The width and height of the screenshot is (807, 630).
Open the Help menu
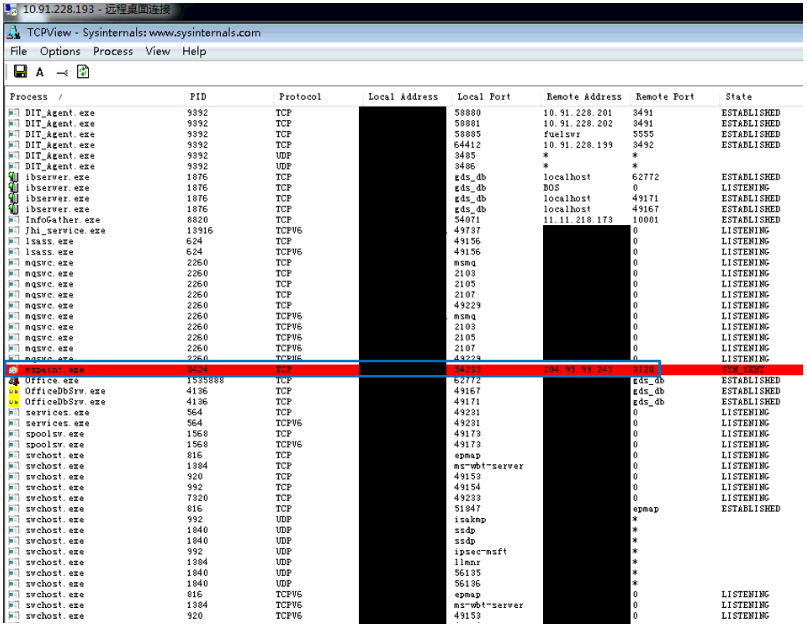pyautogui.click(x=194, y=51)
